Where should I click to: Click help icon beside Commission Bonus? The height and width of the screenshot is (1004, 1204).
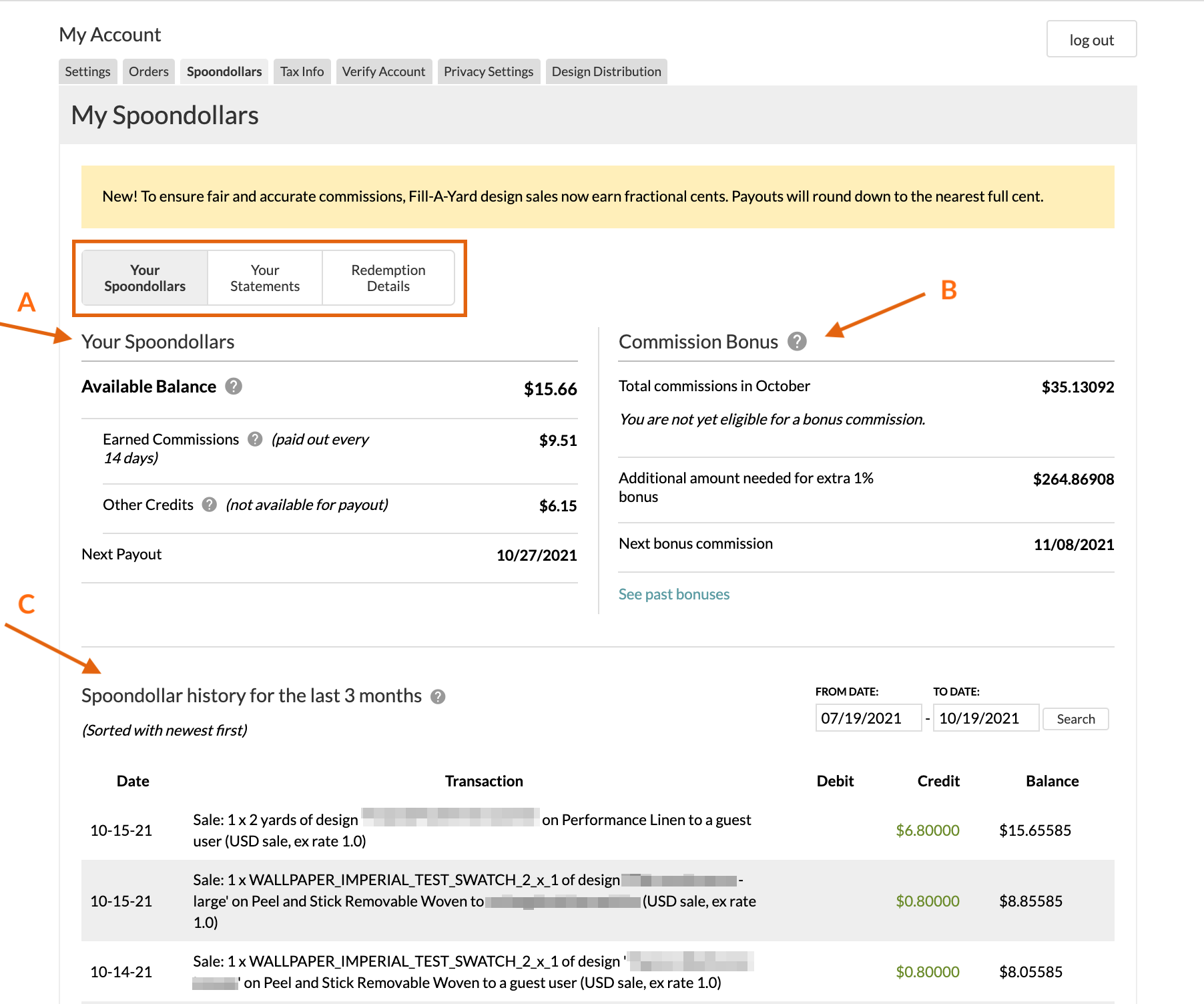tap(797, 342)
